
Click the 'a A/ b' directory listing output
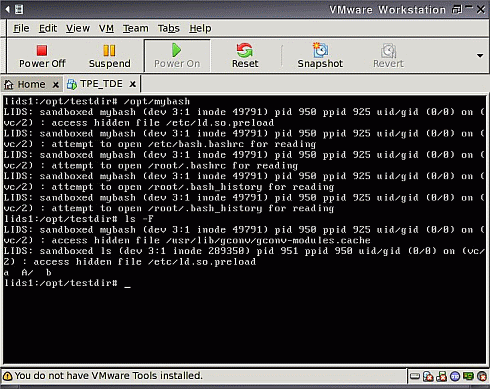coord(28,272)
